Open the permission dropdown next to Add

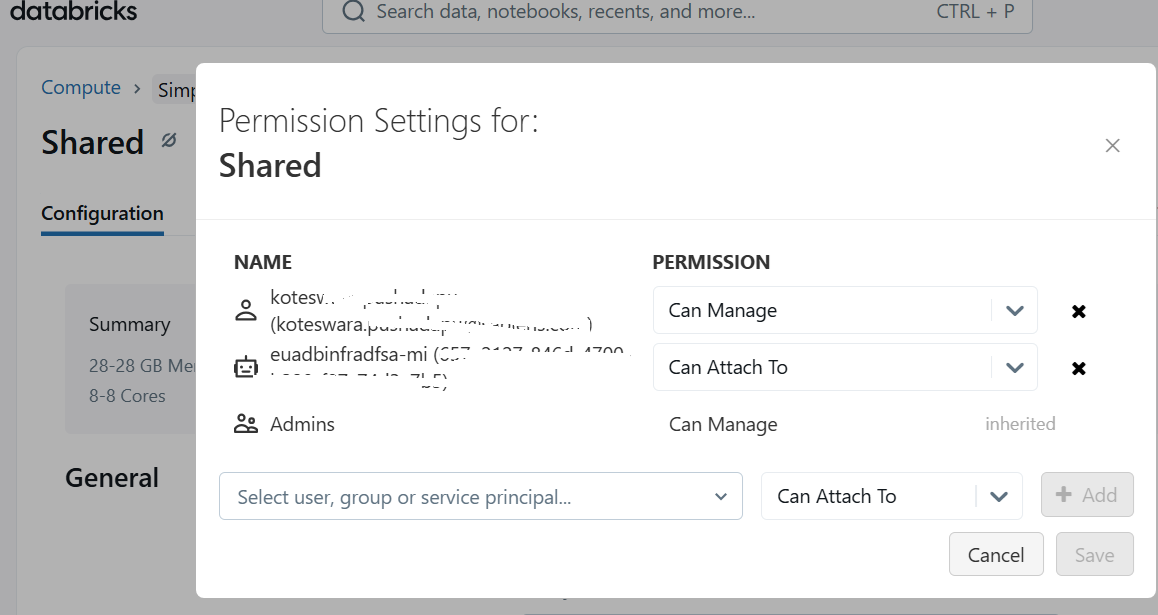point(997,495)
